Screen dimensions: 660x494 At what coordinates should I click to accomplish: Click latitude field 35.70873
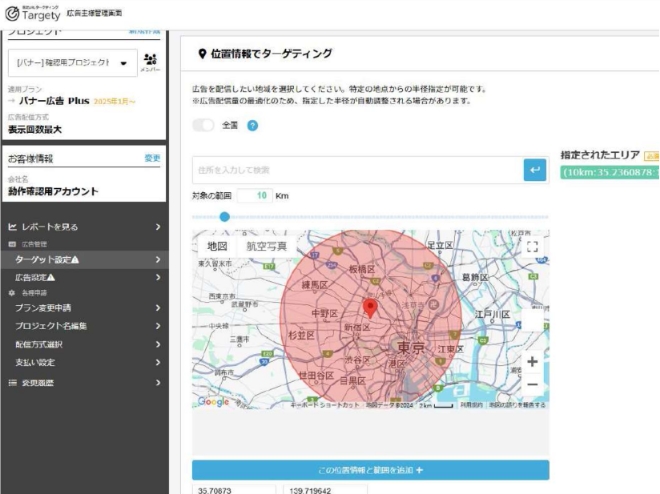point(234,490)
